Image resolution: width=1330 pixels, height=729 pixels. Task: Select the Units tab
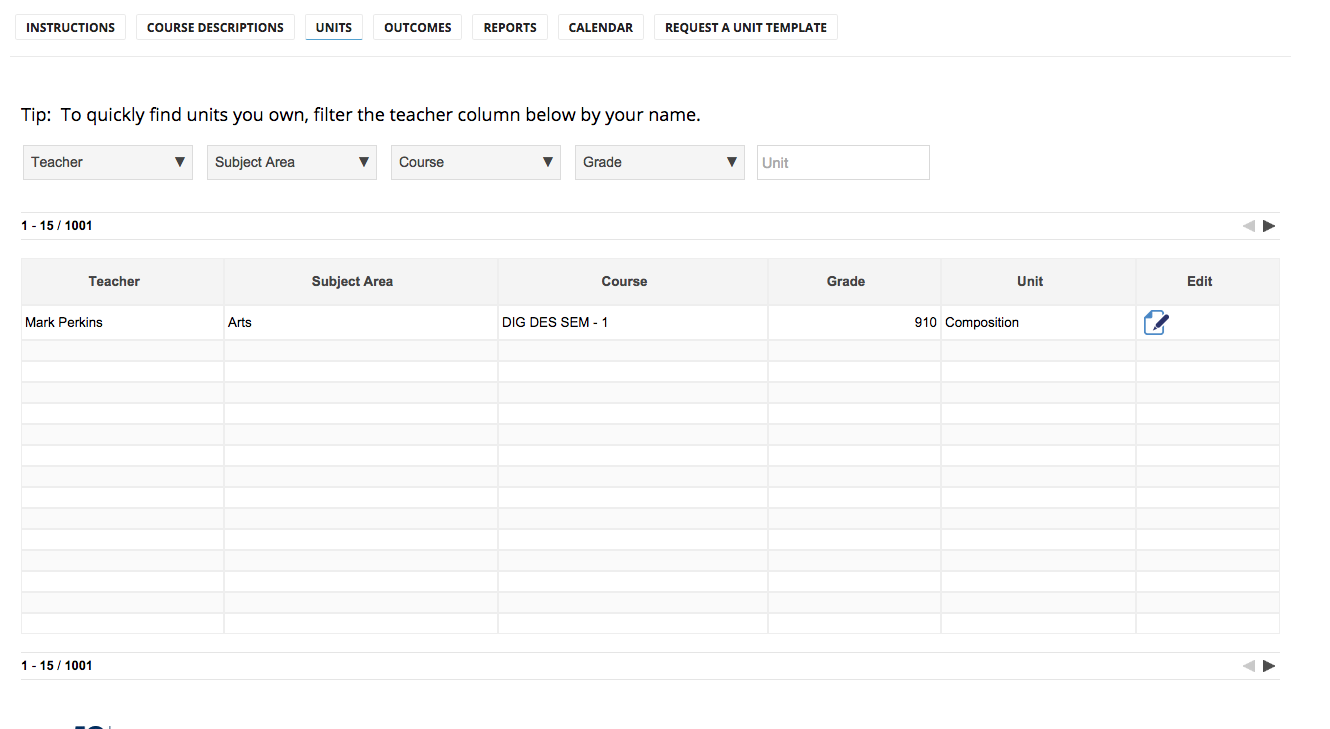334,28
